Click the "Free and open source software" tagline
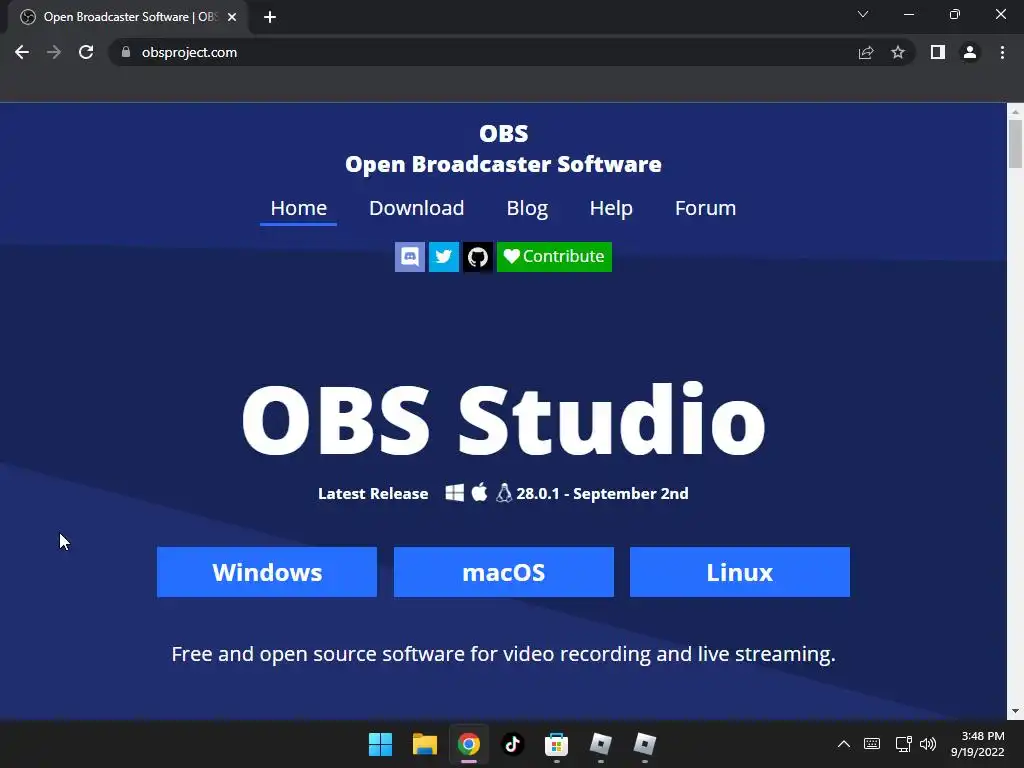The image size is (1024, 768). pyautogui.click(x=504, y=654)
